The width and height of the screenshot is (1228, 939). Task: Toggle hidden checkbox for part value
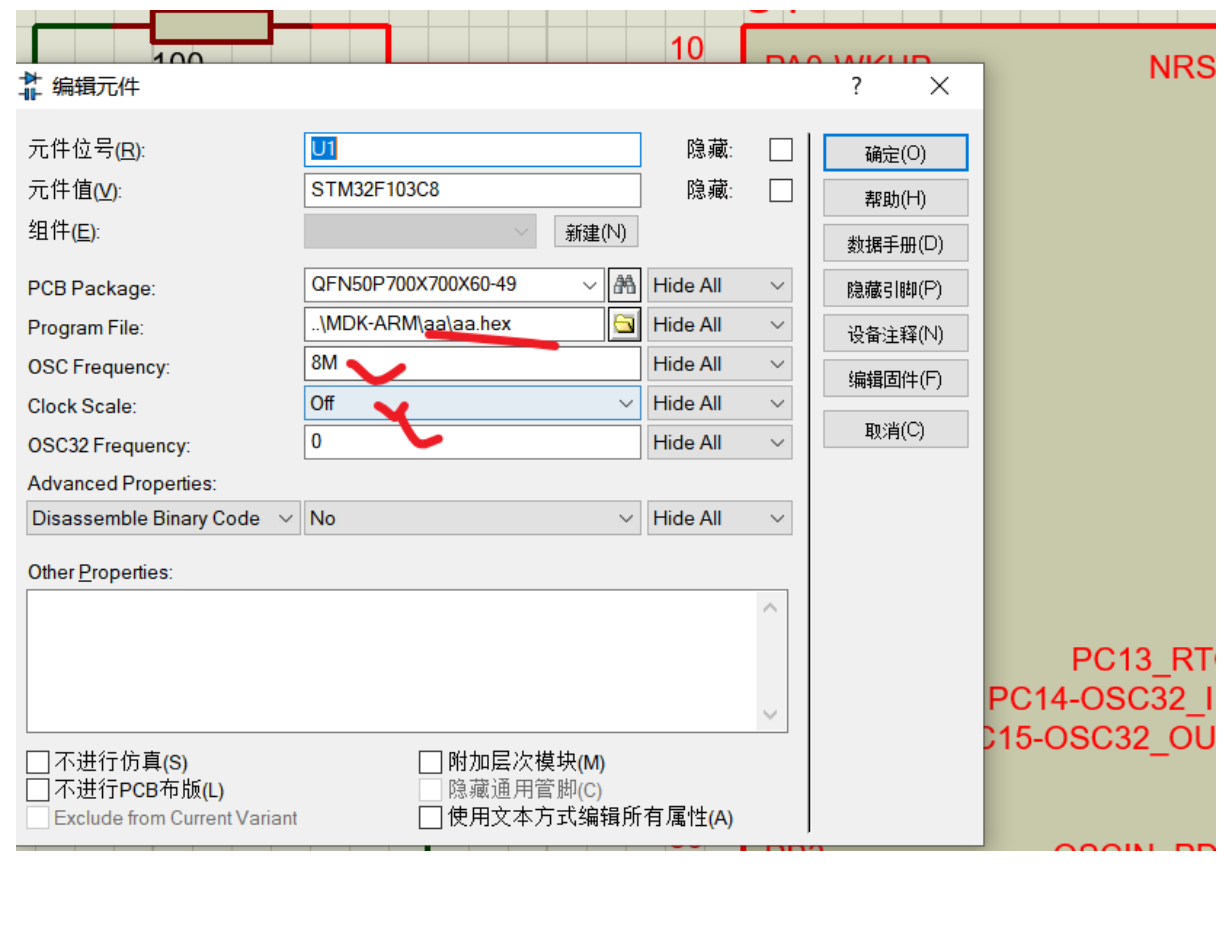tap(781, 190)
